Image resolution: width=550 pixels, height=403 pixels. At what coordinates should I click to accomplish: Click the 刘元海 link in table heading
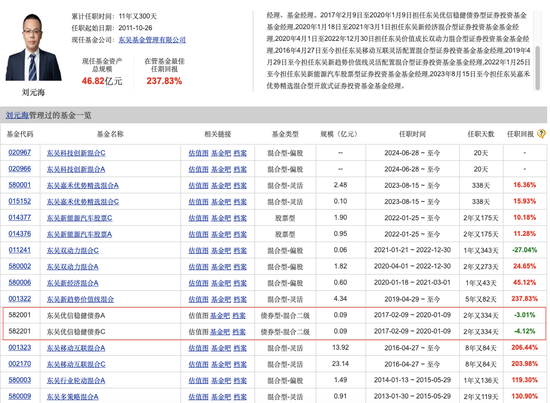point(17,115)
